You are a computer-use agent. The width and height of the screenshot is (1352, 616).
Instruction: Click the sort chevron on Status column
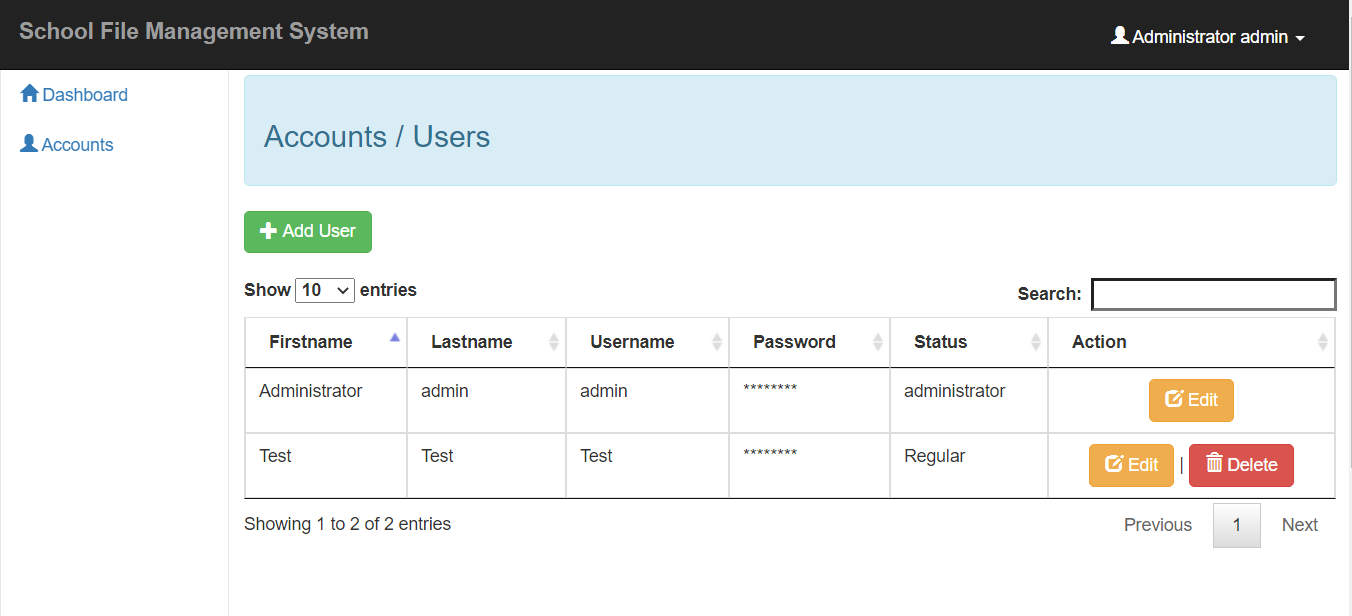click(1037, 342)
